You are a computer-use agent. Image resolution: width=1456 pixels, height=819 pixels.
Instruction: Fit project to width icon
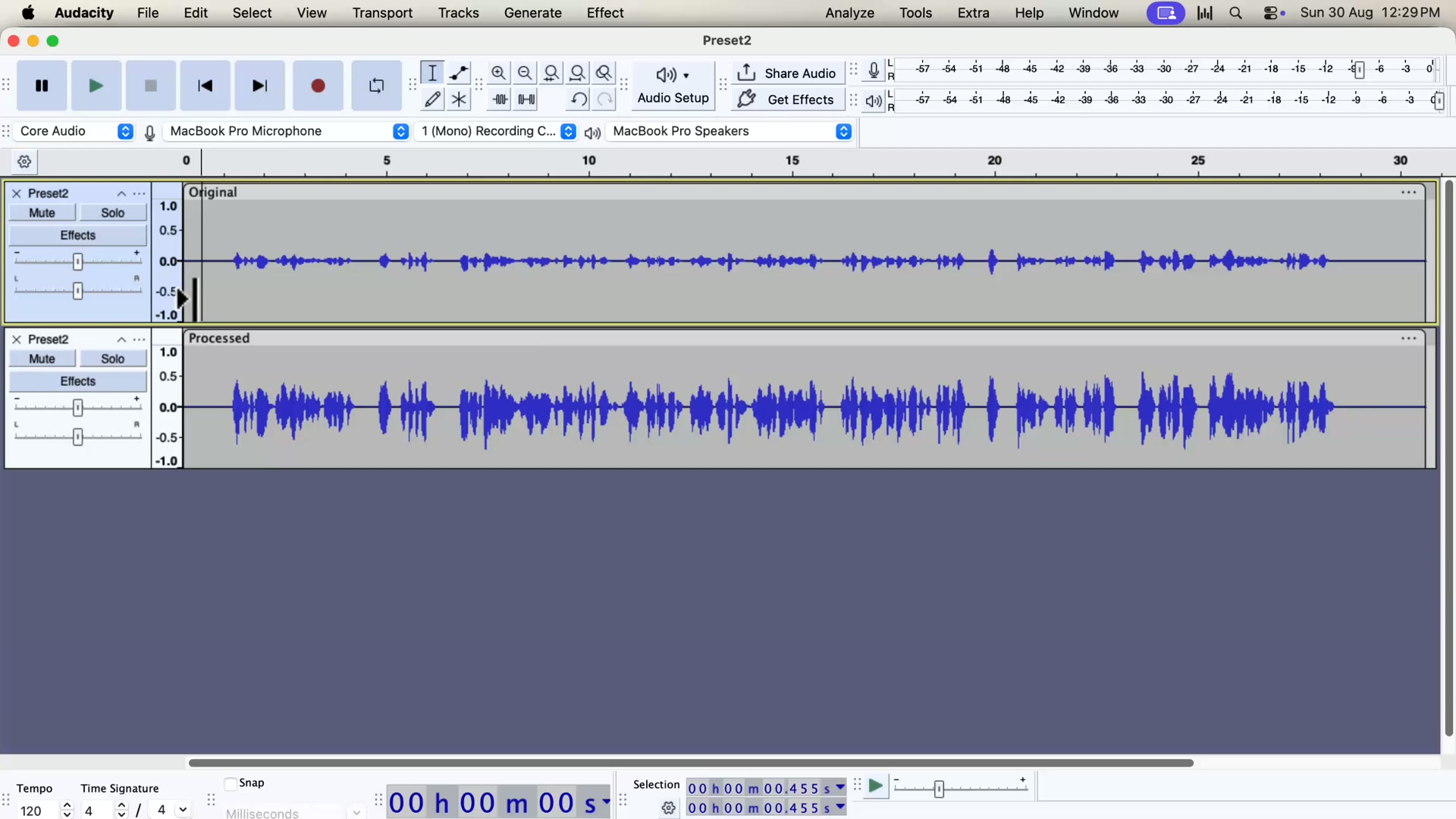point(578,73)
